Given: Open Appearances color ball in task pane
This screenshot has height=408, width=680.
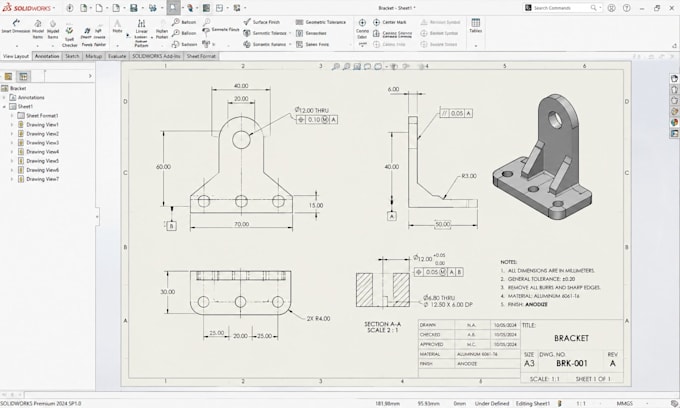Looking at the screenshot, I should click(674, 123).
